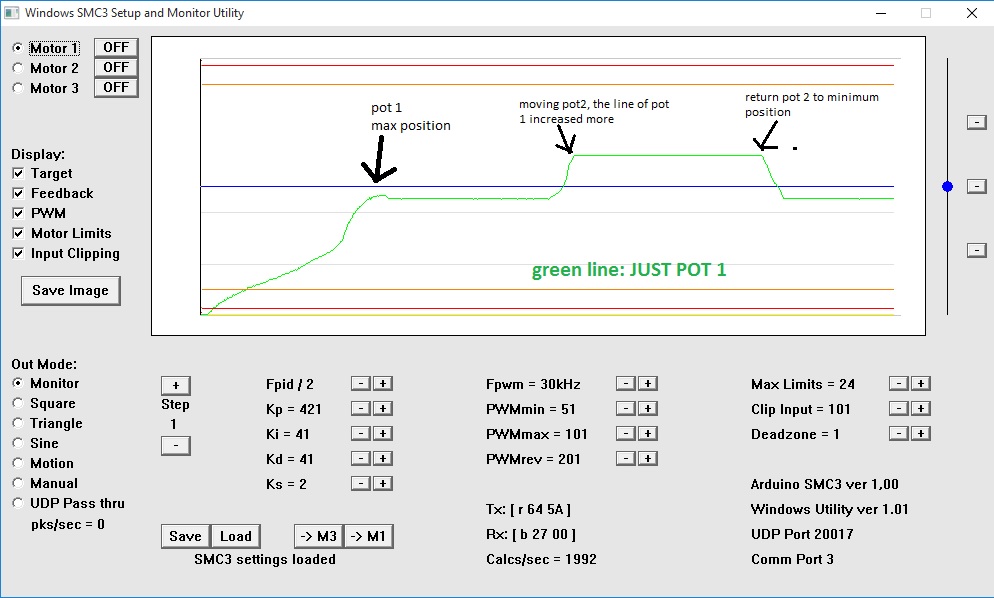Select the Motor 1 radio button

tap(18, 48)
